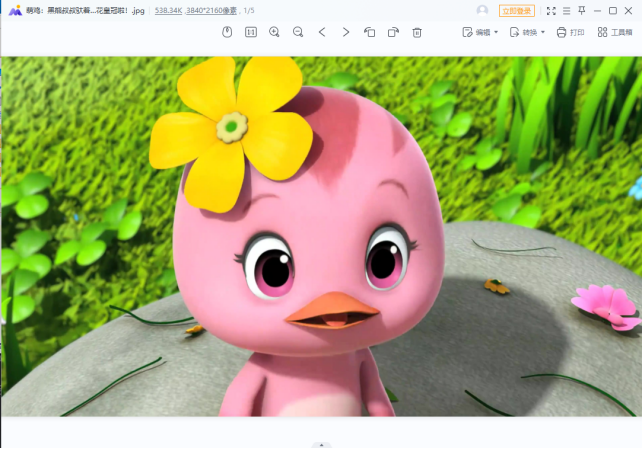The image size is (642, 449).
Task: Rotate the image clockwise
Action: (x=393, y=32)
